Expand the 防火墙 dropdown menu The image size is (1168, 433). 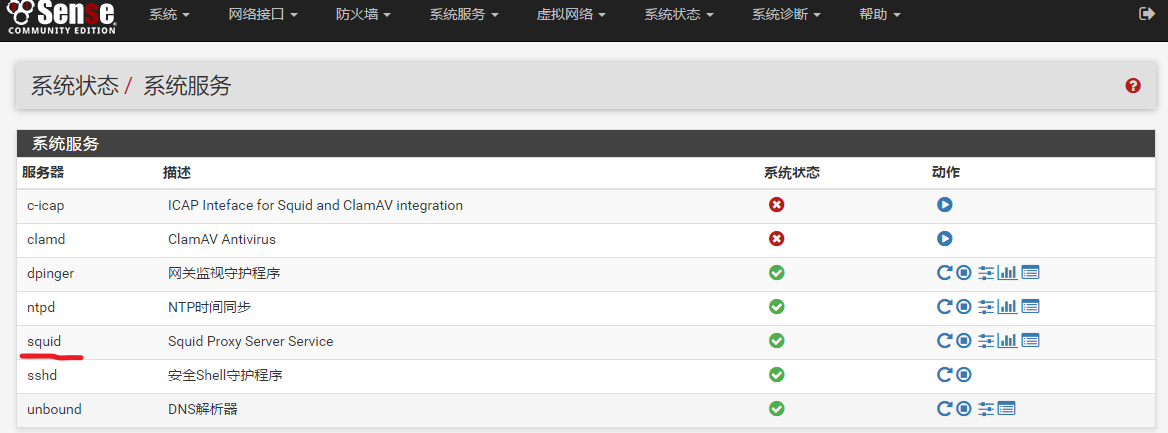point(363,15)
